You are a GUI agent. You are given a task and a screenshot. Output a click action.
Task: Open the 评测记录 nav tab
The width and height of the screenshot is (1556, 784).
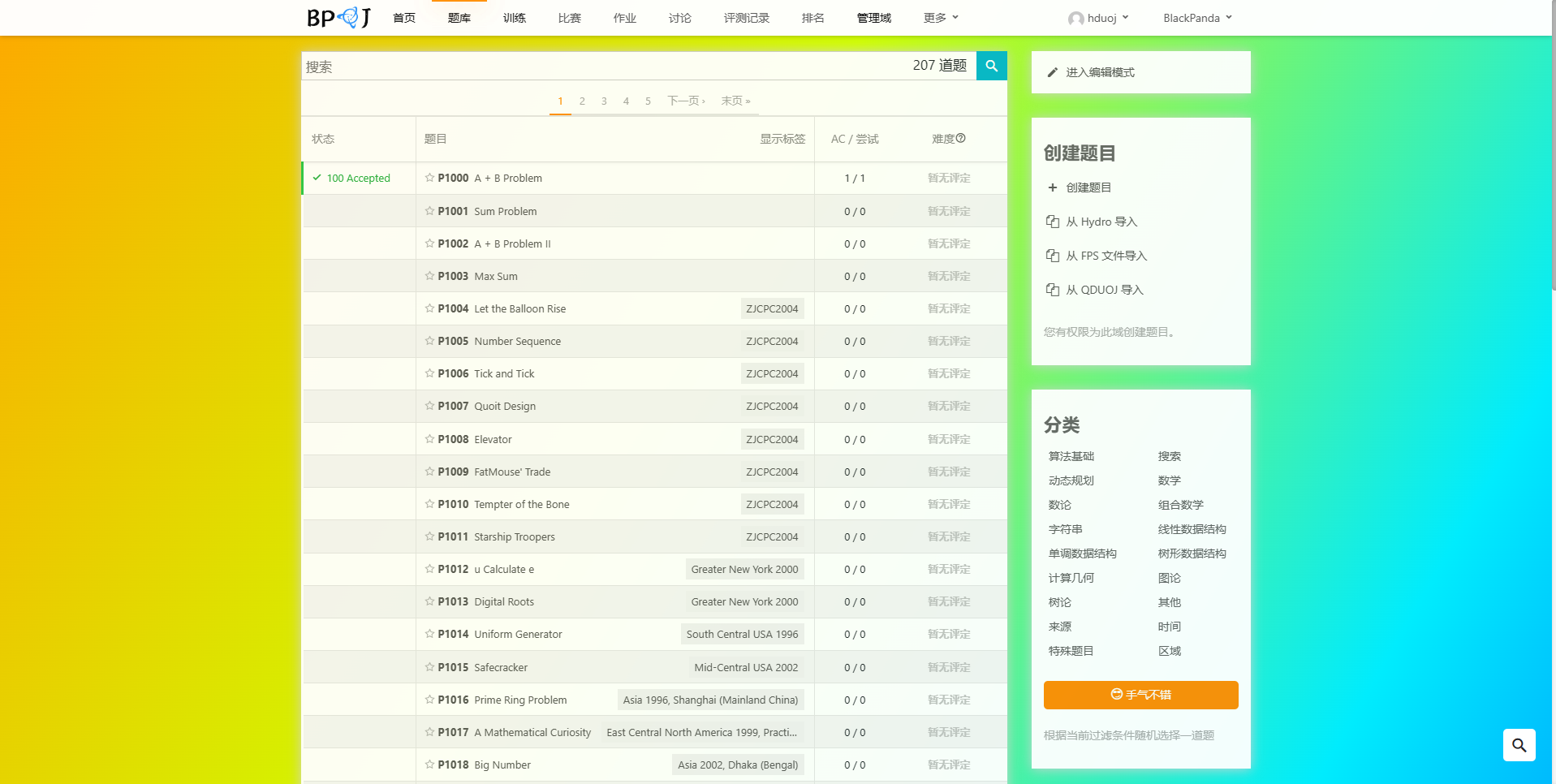(747, 18)
